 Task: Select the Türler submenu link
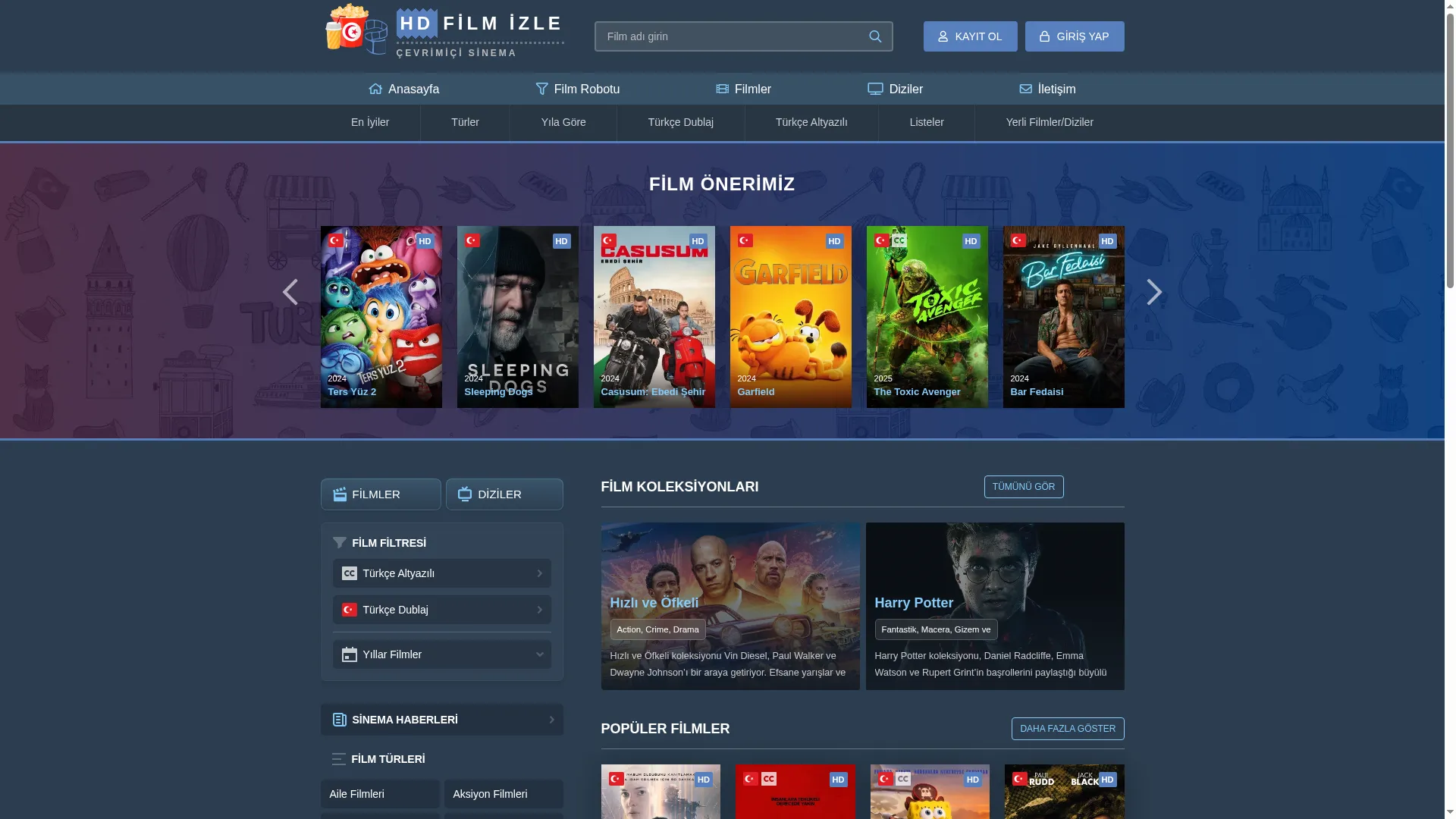point(466,122)
